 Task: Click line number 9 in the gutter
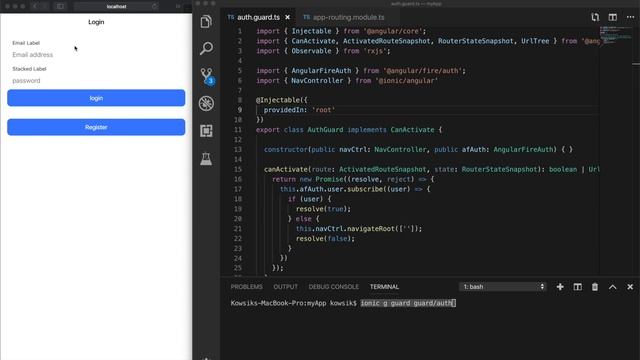(x=240, y=110)
